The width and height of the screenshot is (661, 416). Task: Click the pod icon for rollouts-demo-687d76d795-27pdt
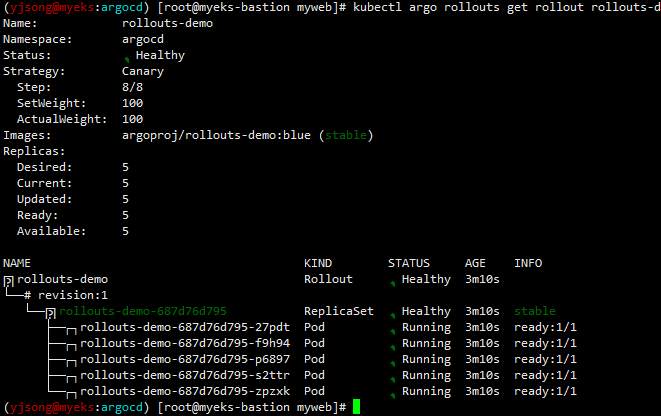coord(71,331)
